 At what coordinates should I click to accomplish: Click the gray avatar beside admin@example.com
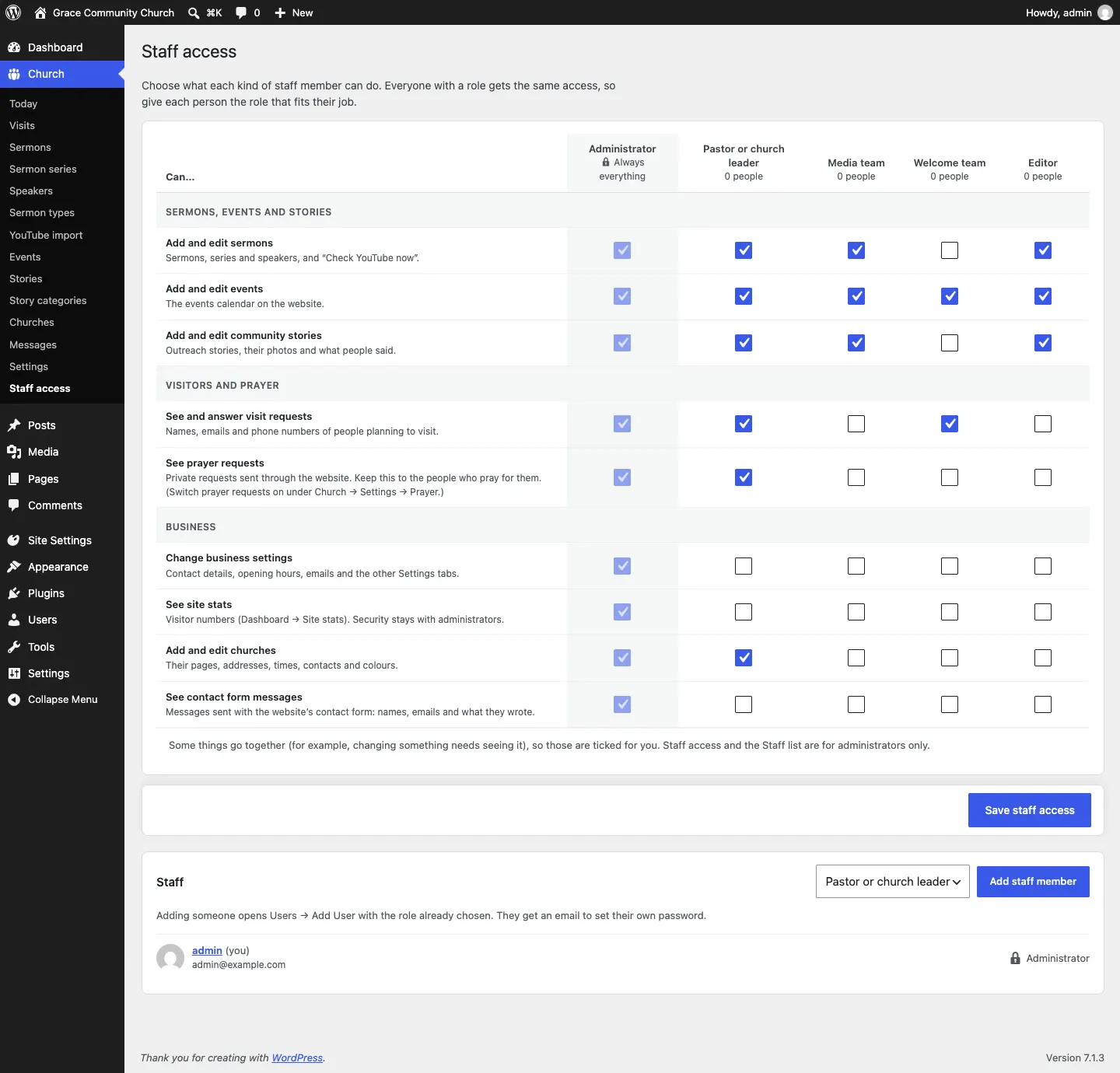pyautogui.click(x=170, y=958)
